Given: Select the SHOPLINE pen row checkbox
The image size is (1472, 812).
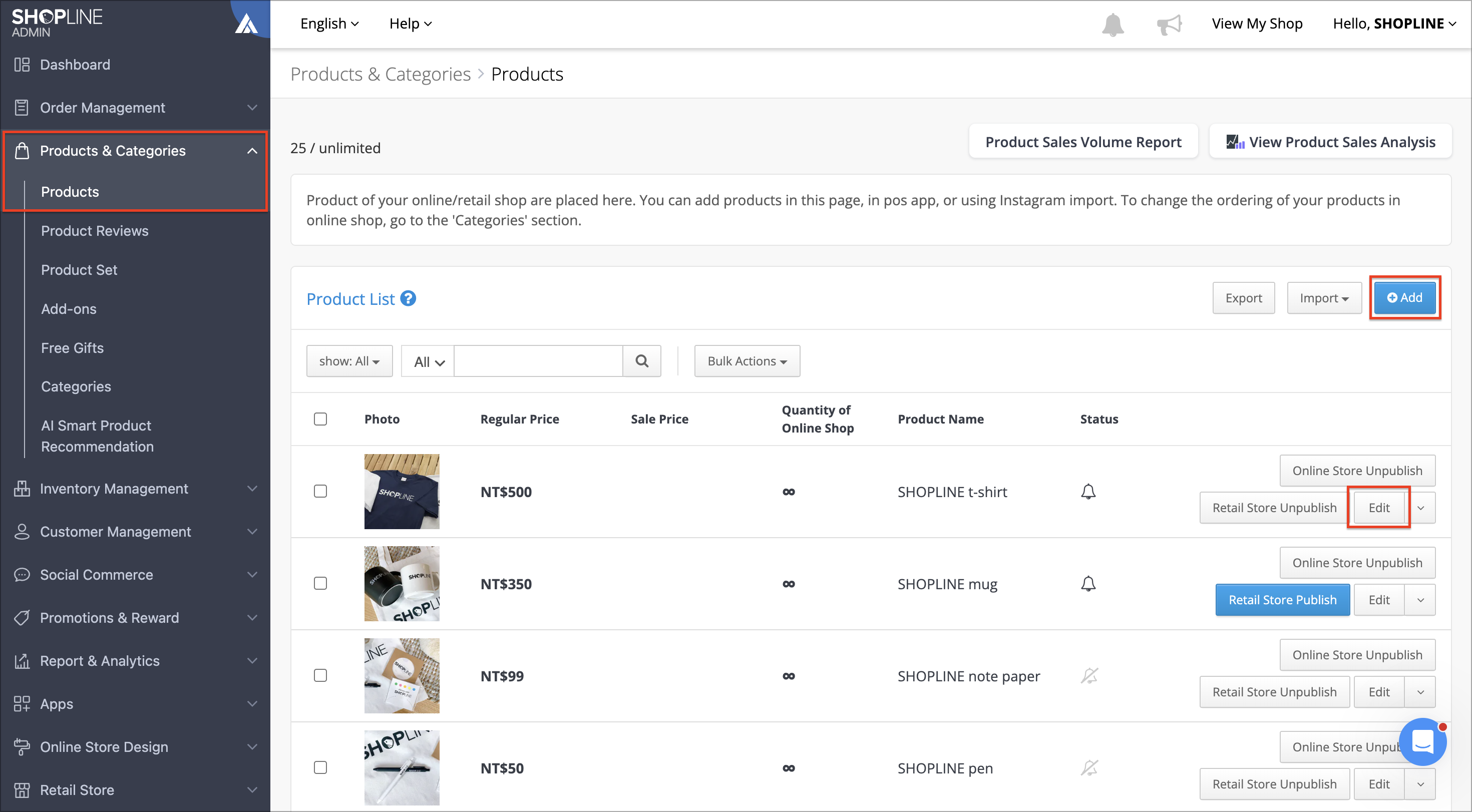Looking at the screenshot, I should (x=320, y=767).
